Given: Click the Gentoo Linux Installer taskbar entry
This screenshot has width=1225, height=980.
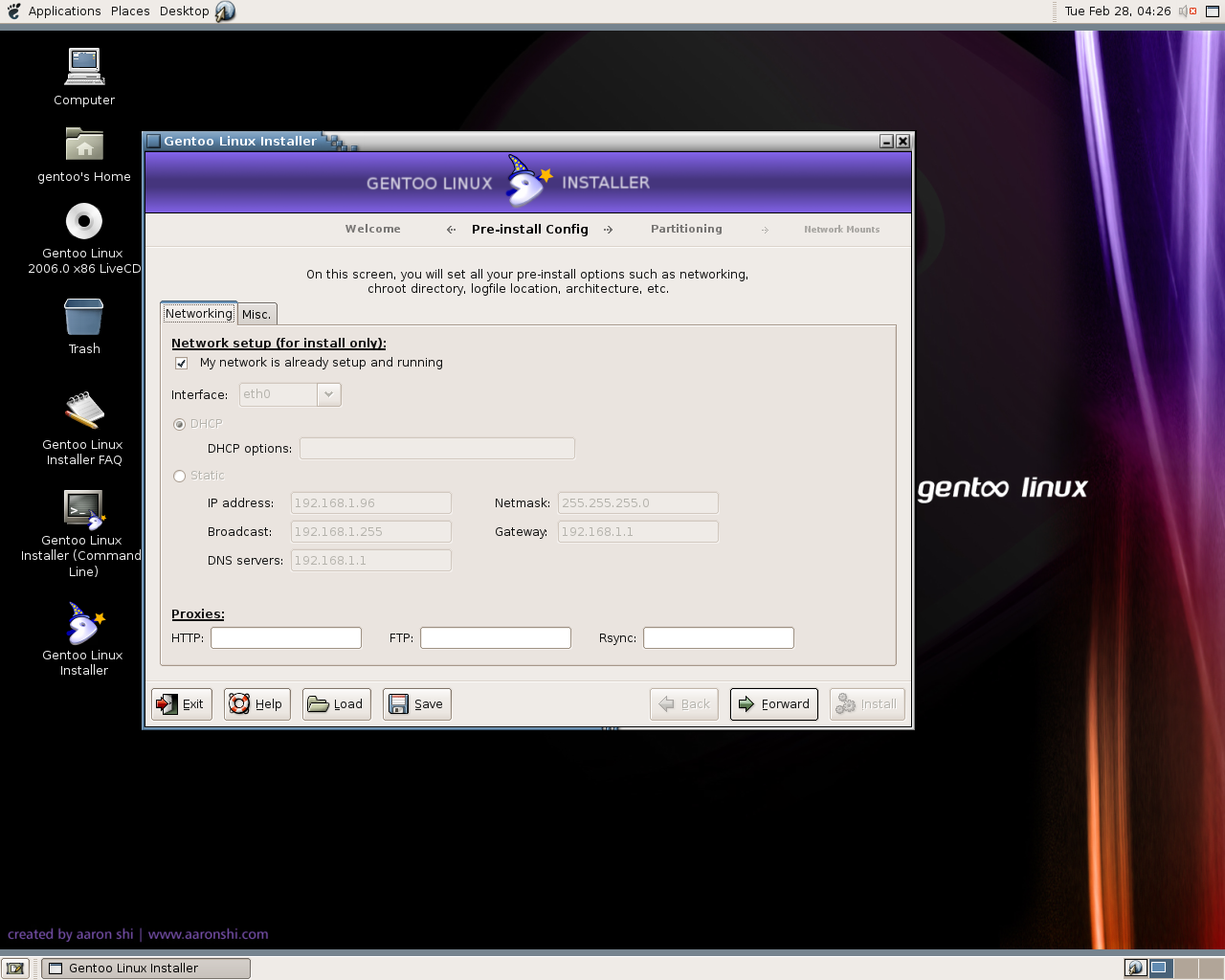Looking at the screenshot, I should point(146,969).
